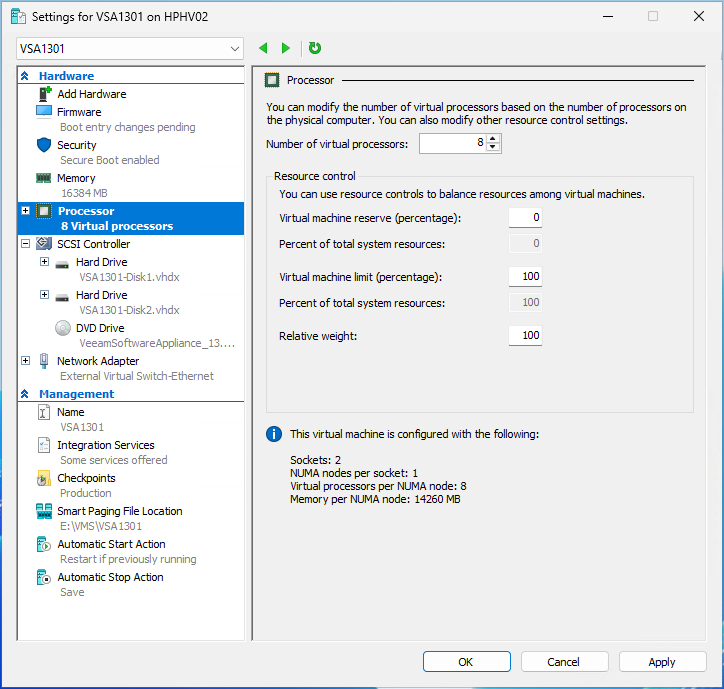Click the Relative weight input field

(525, 336)
